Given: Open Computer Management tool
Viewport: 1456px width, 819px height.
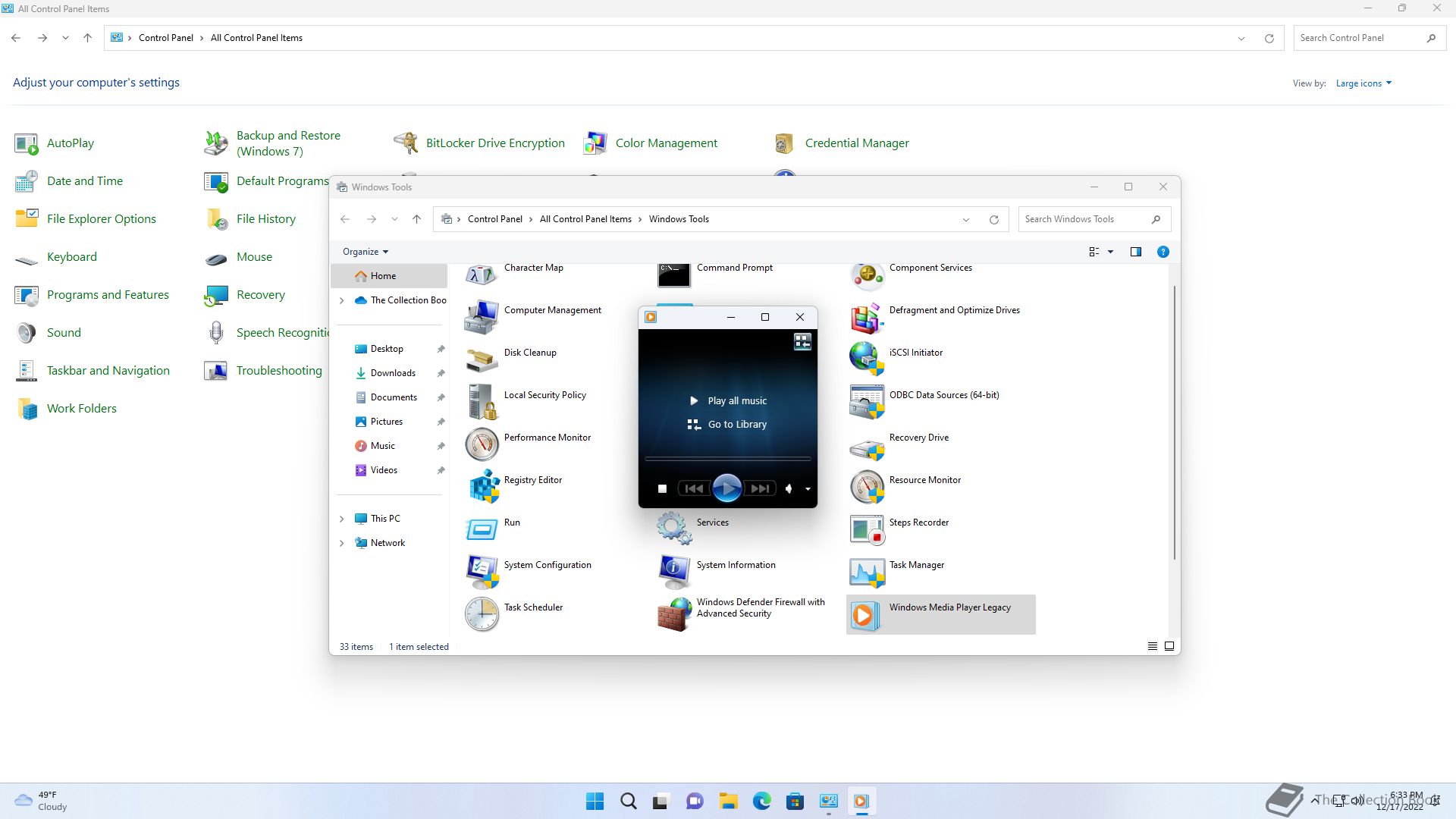Looking at the screenshot, I should point(532,316).
